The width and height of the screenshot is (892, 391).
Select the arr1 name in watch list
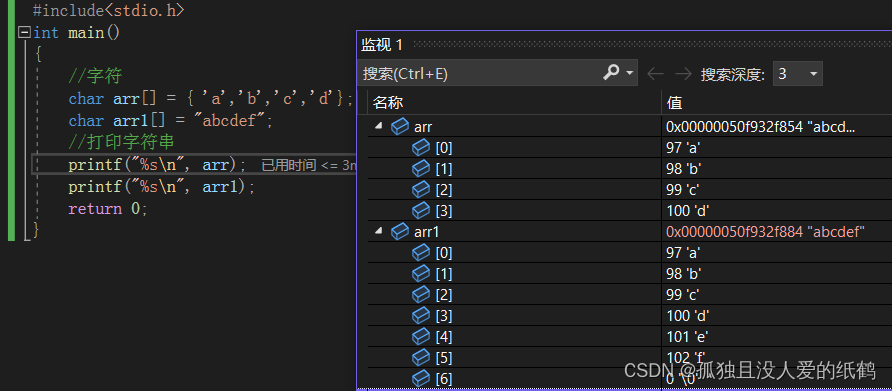[x=427, y=232]
